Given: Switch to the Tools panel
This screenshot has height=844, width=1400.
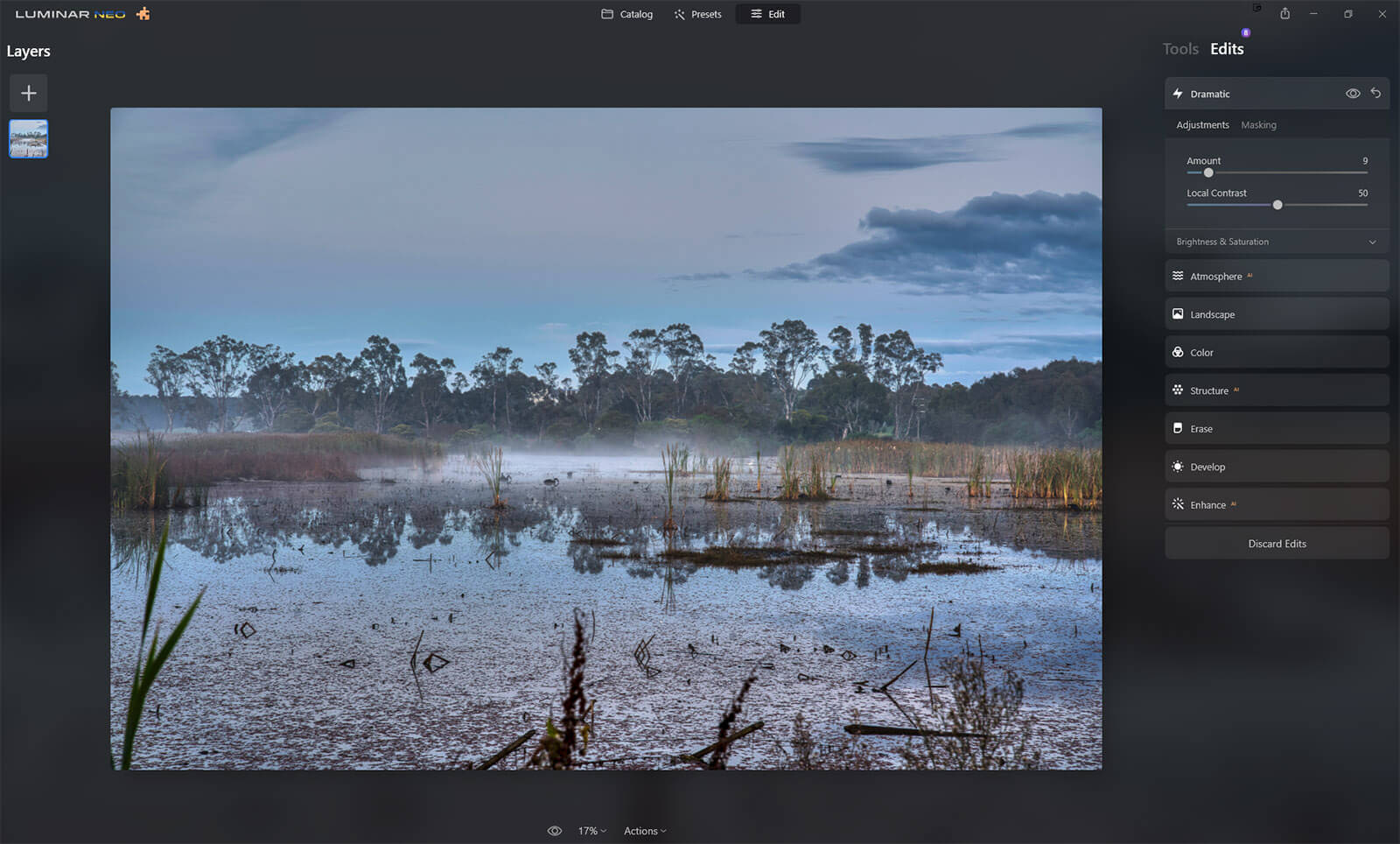Looking at the screenshot, I should pos(1179,49).
